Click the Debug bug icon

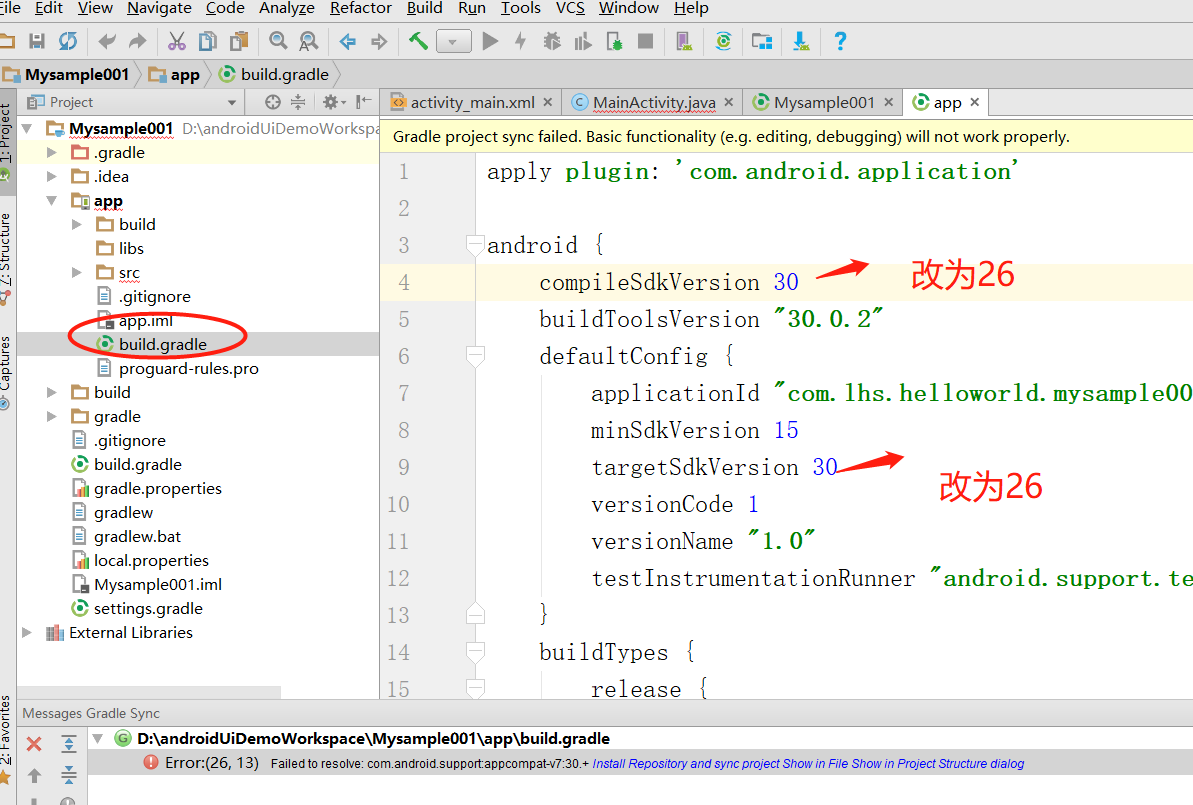[552, 41]
